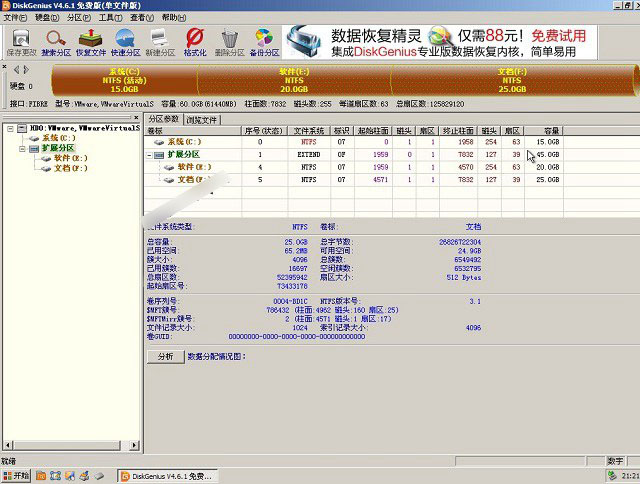This screenshot has height=484, width=640.
Task: Click the 卷标 column header
Action: [192, 131]
